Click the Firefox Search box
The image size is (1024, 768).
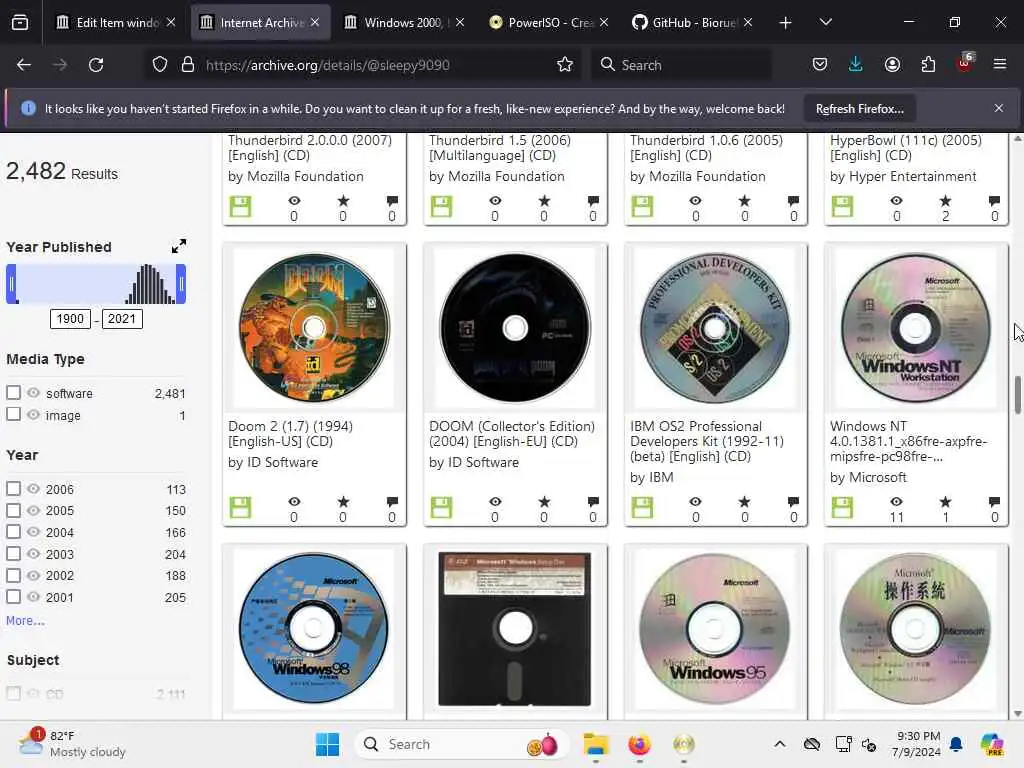click(x=680, y=65)
